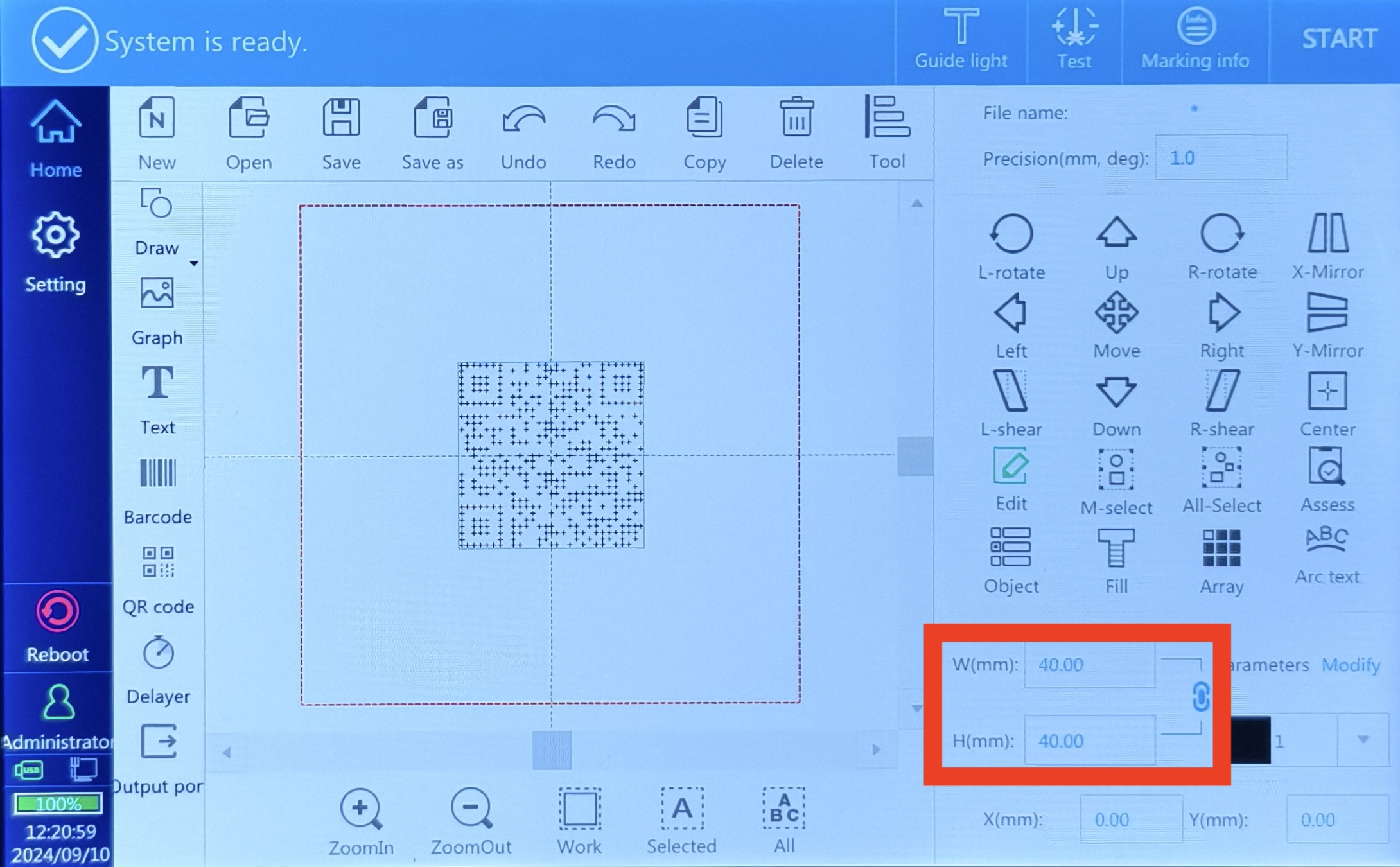1400x867 pixels.
Task: Go to the Home tab
Action: (55, 139)
